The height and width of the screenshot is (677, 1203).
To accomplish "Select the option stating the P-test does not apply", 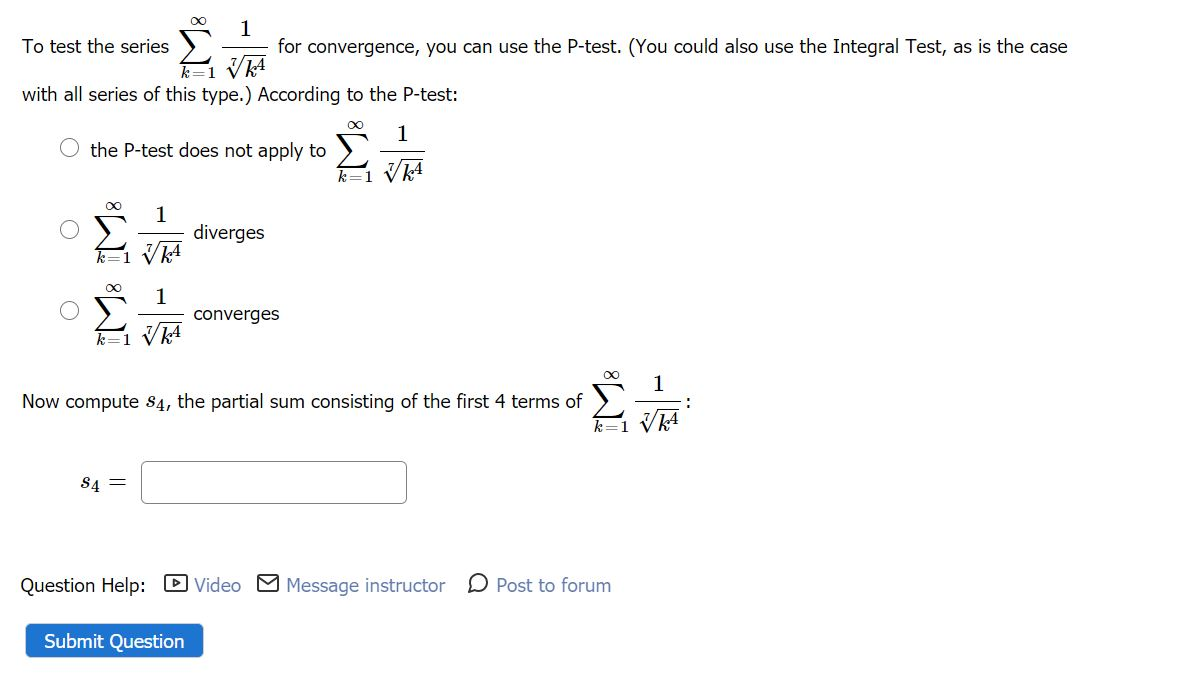I will (x=70, y=146).
